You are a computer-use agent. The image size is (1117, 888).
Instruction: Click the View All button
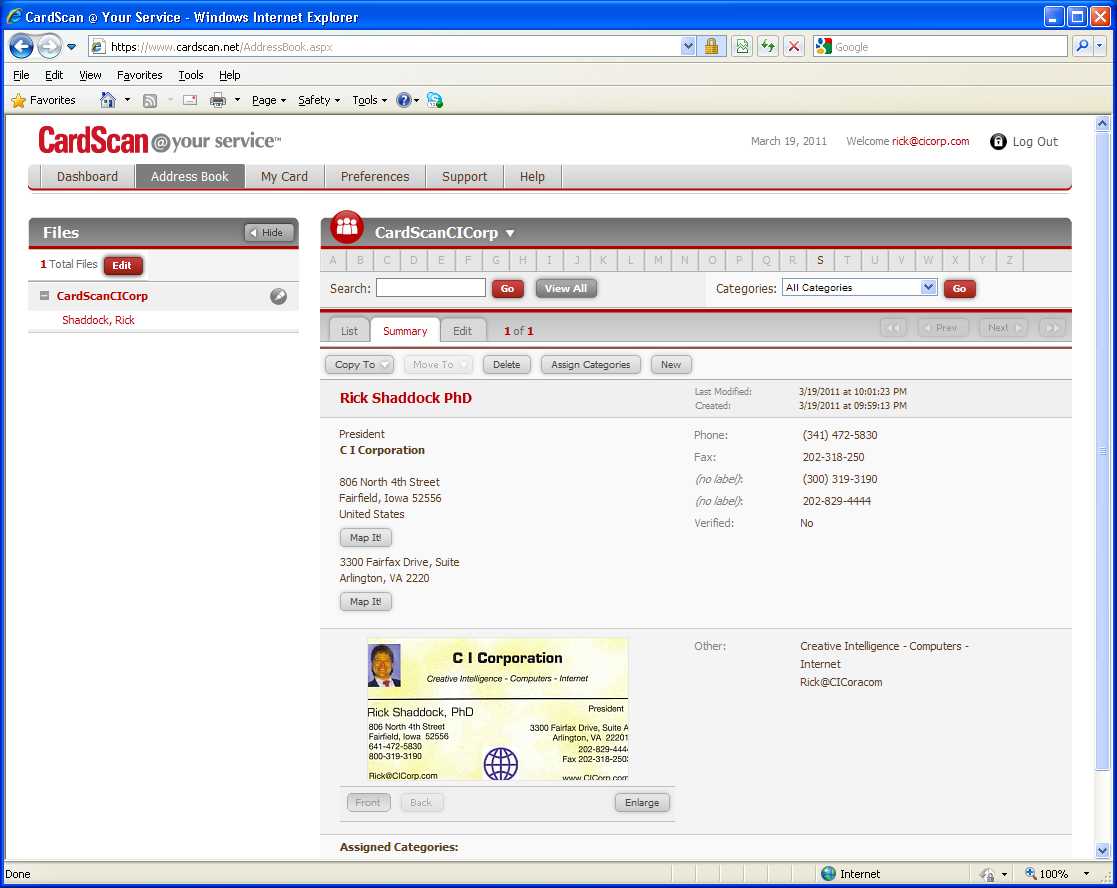pyautogui.click(x=566, y=288)
